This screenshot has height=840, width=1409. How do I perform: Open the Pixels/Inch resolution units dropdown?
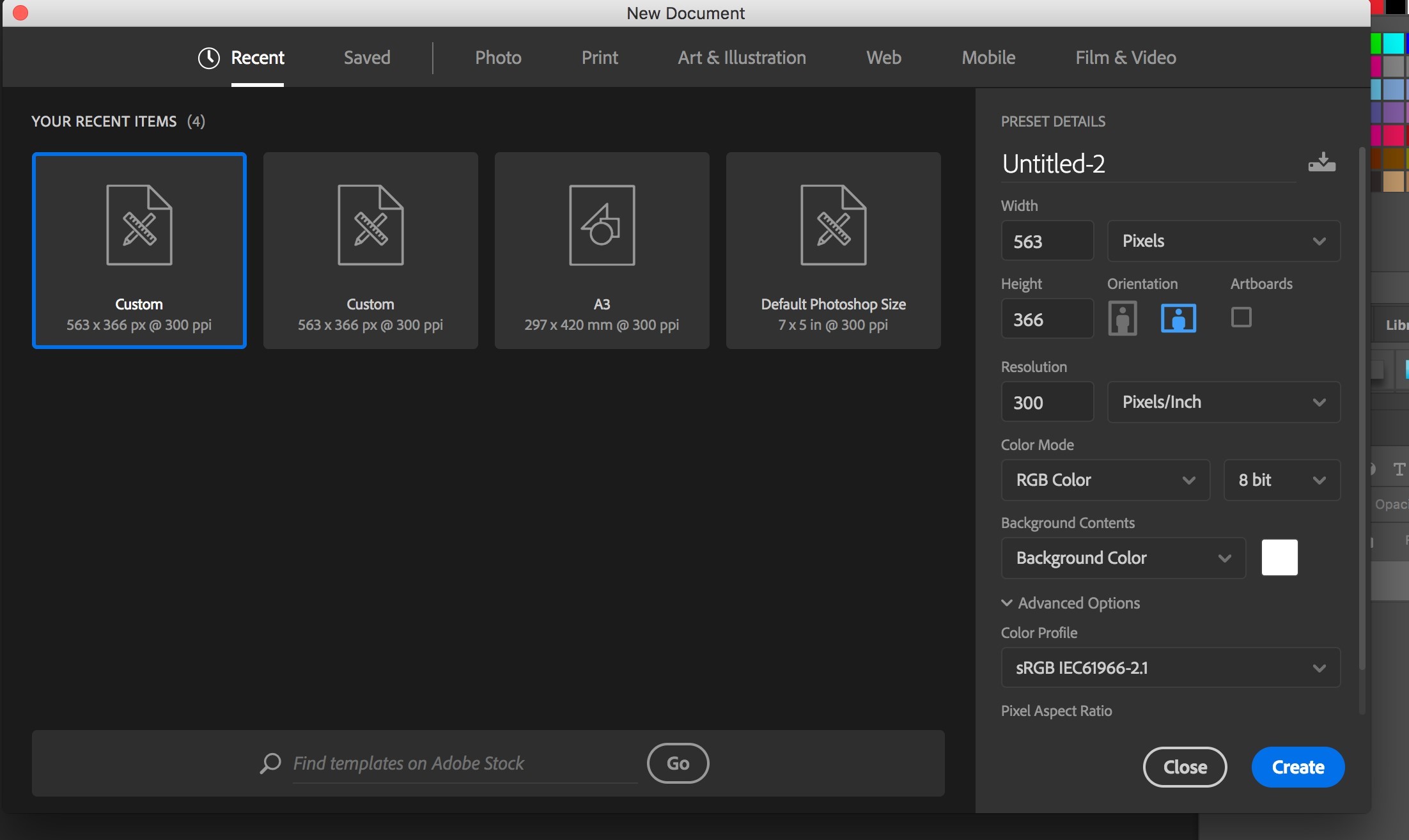tap(1223, 402)
